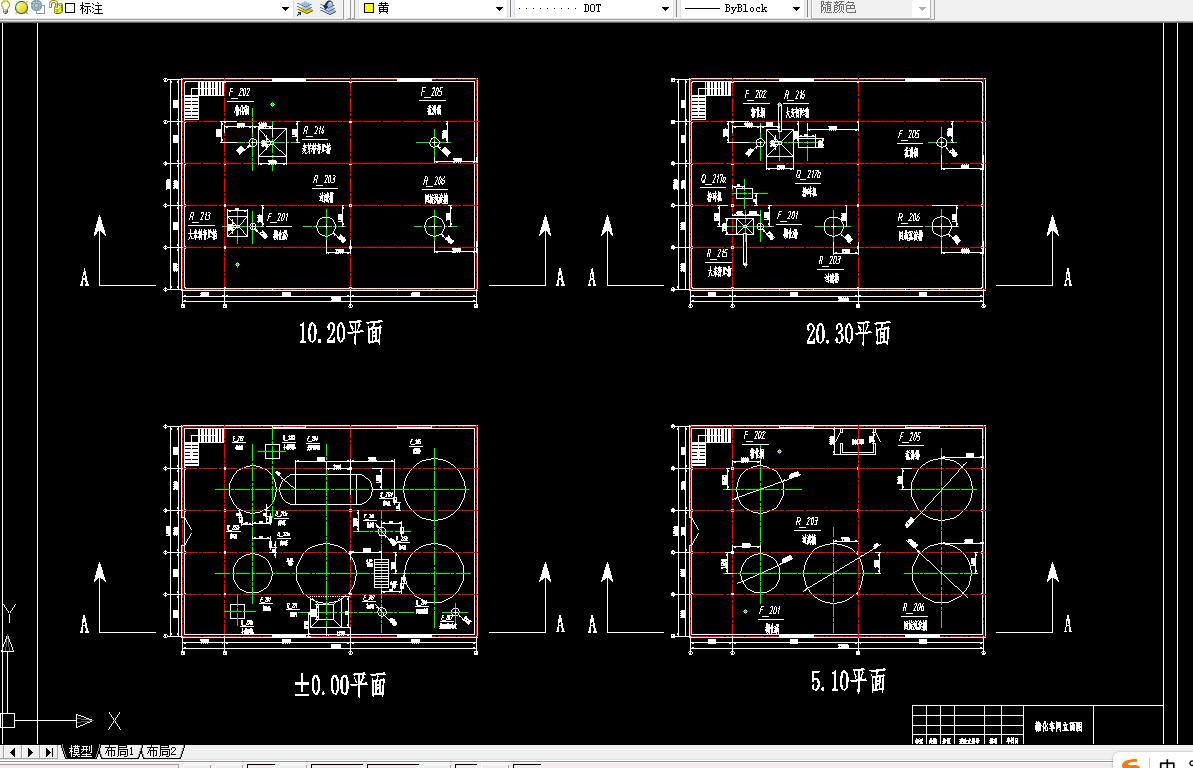The height and width of the screenshot is (768, 1193).
Task: Select the F_202 label in the 10.20 plan
Action: point(240,92)
